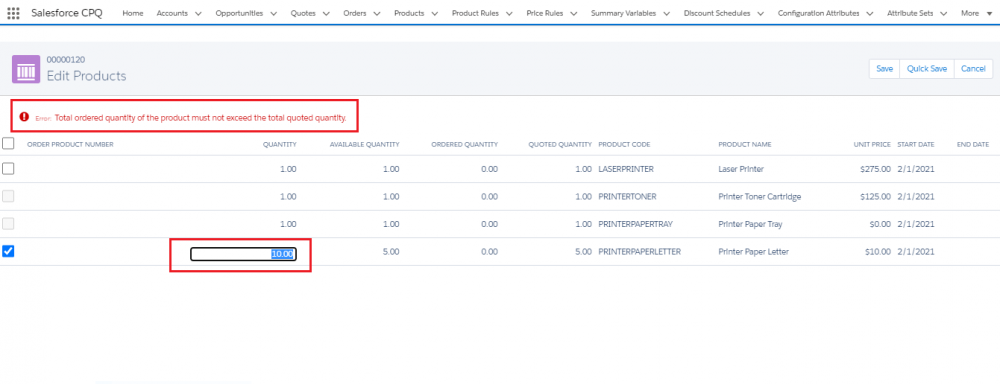
Task: Click the Product Code column header
Action: click(x=624, y=145)
